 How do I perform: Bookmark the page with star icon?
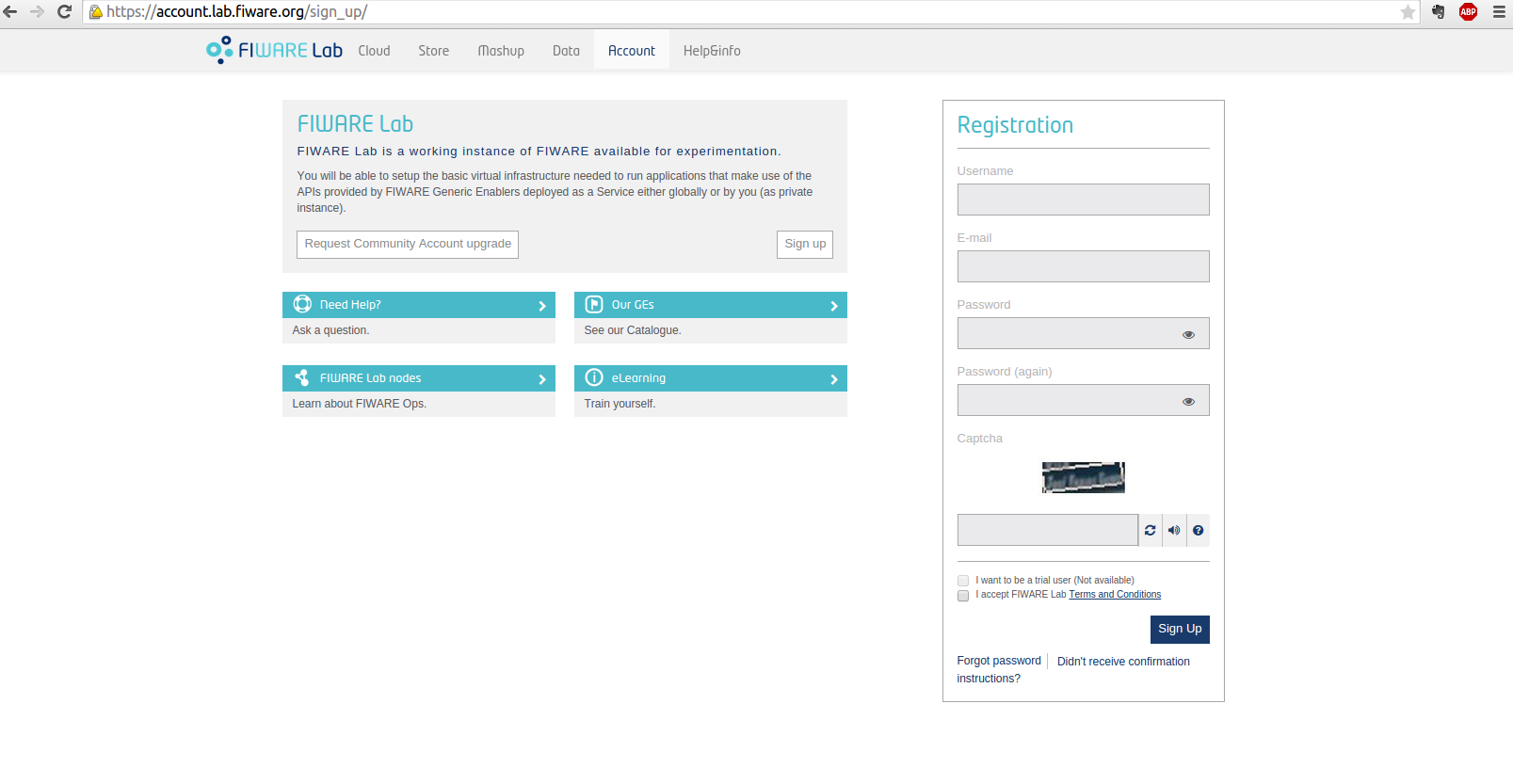pos(1408,12)
